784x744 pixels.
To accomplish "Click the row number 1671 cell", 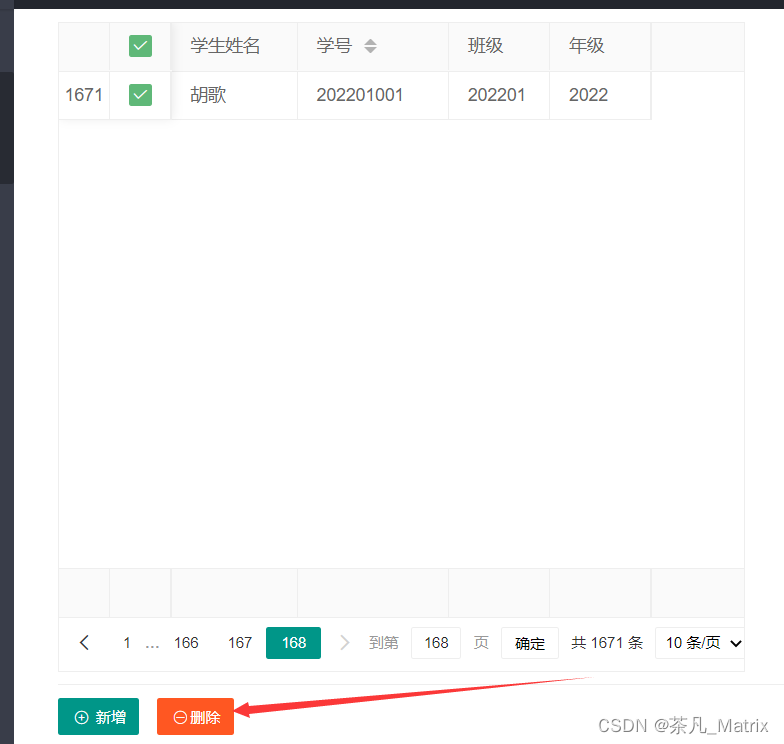I will point(84,95).
